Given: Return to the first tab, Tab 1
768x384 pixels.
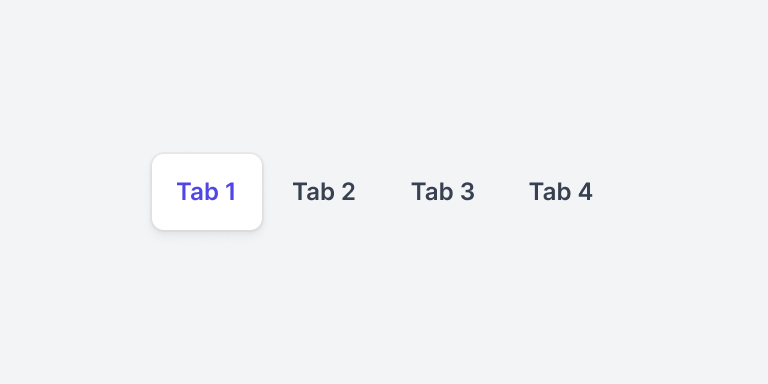Looking at the screenshot, I should click(x=207, y=192).
